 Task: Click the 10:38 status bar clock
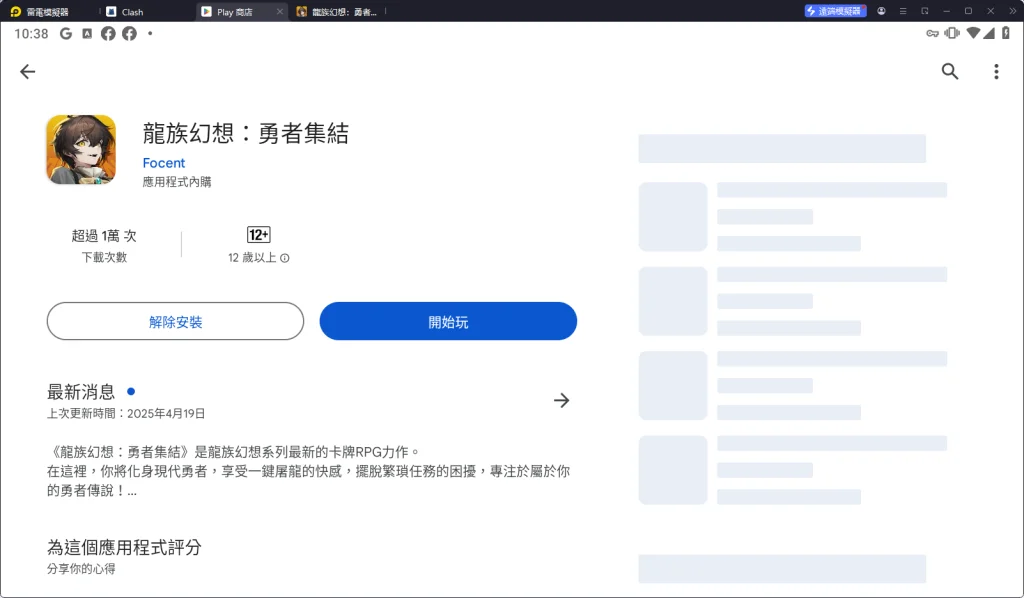click(31, 33)
